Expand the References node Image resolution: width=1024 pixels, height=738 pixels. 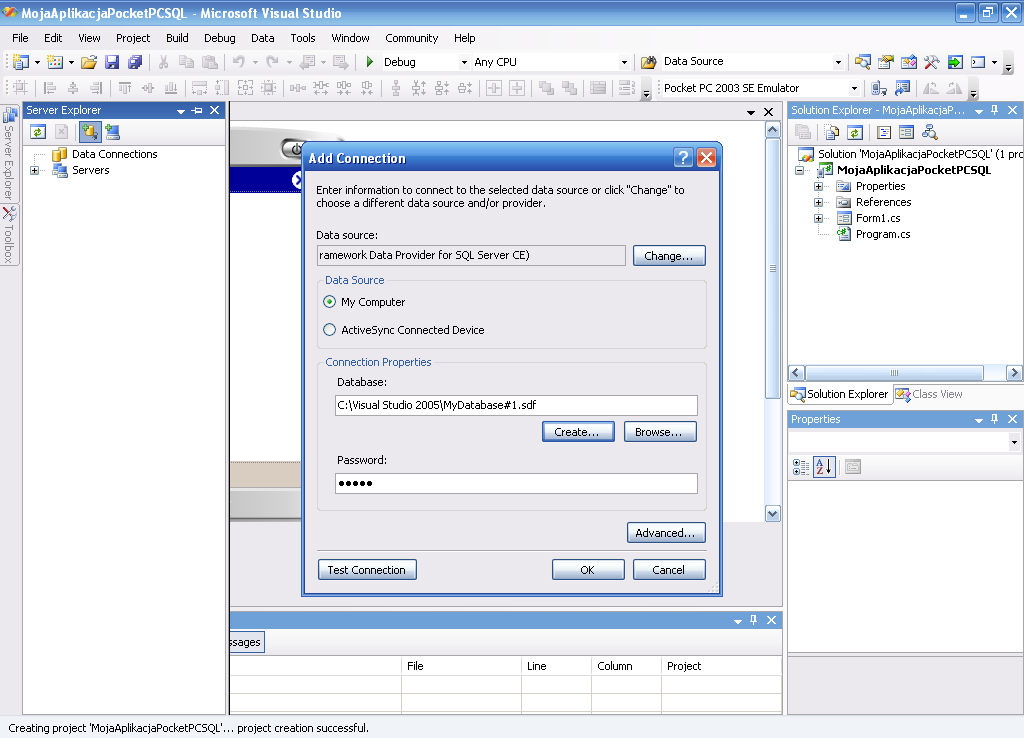click(x=818, y=202)
